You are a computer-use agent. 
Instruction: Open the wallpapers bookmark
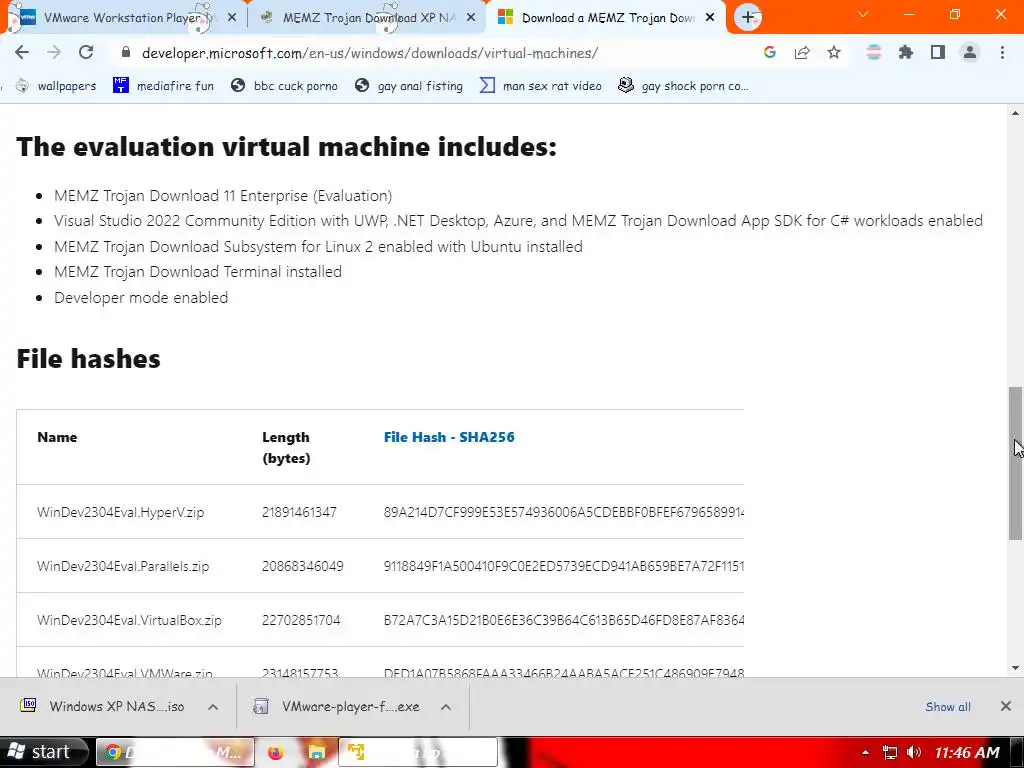point(56,86)
